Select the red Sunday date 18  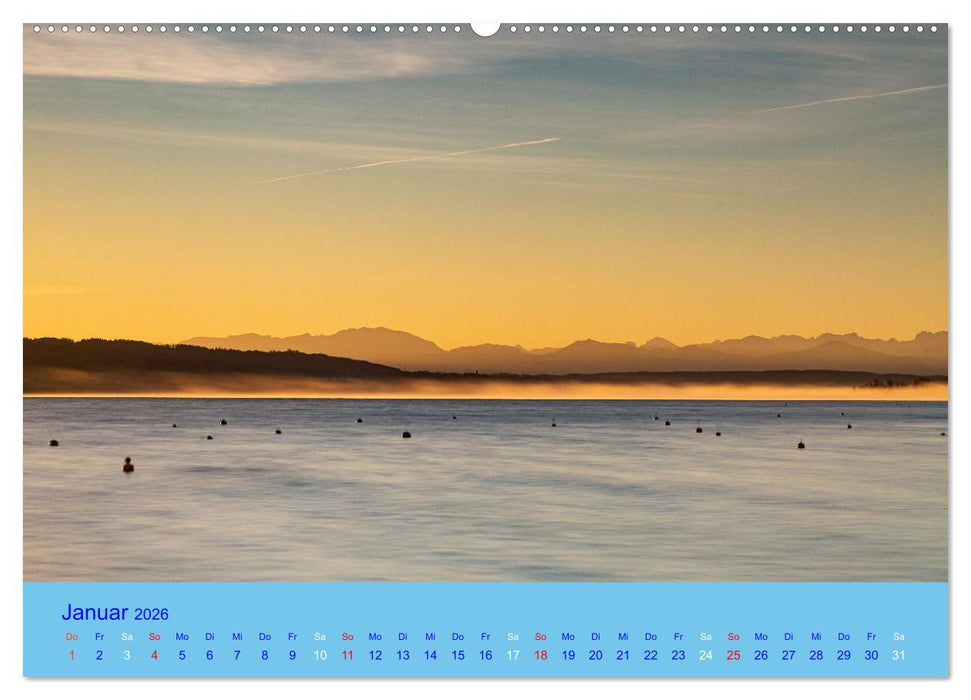pyautogui.click(x=541, y=653)
